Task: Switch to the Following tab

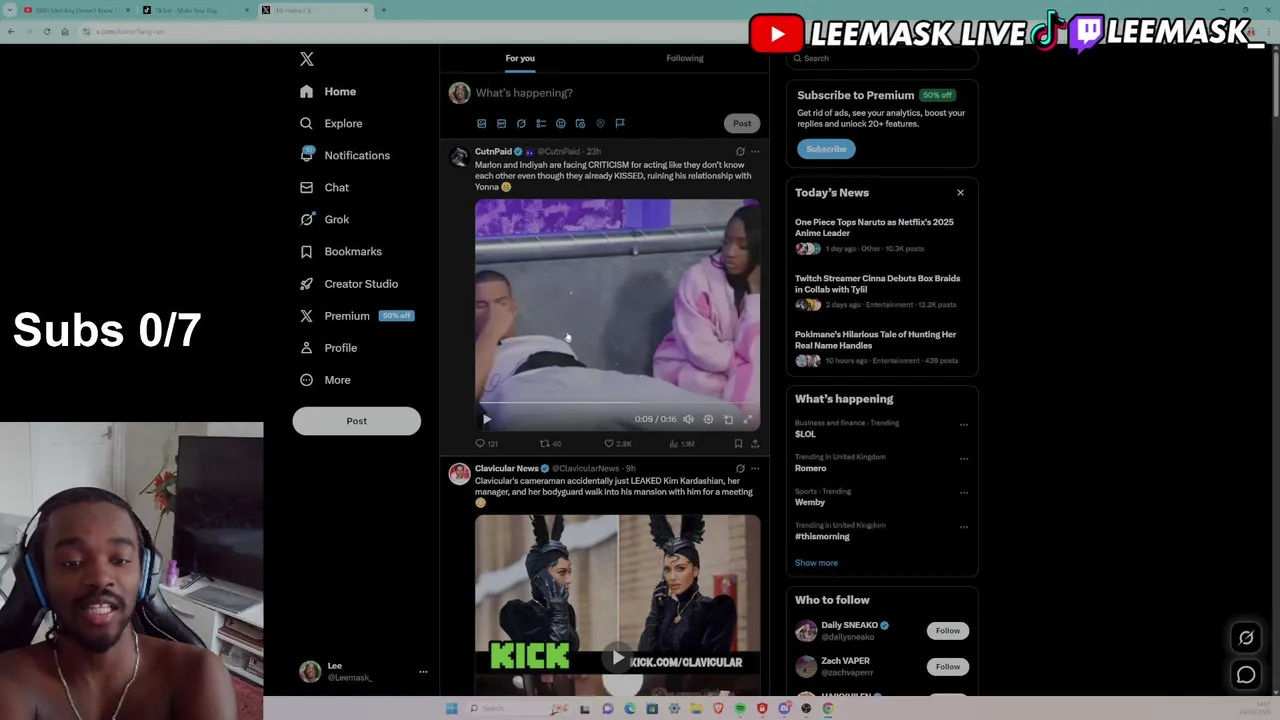Action: [x=685, y=58]
